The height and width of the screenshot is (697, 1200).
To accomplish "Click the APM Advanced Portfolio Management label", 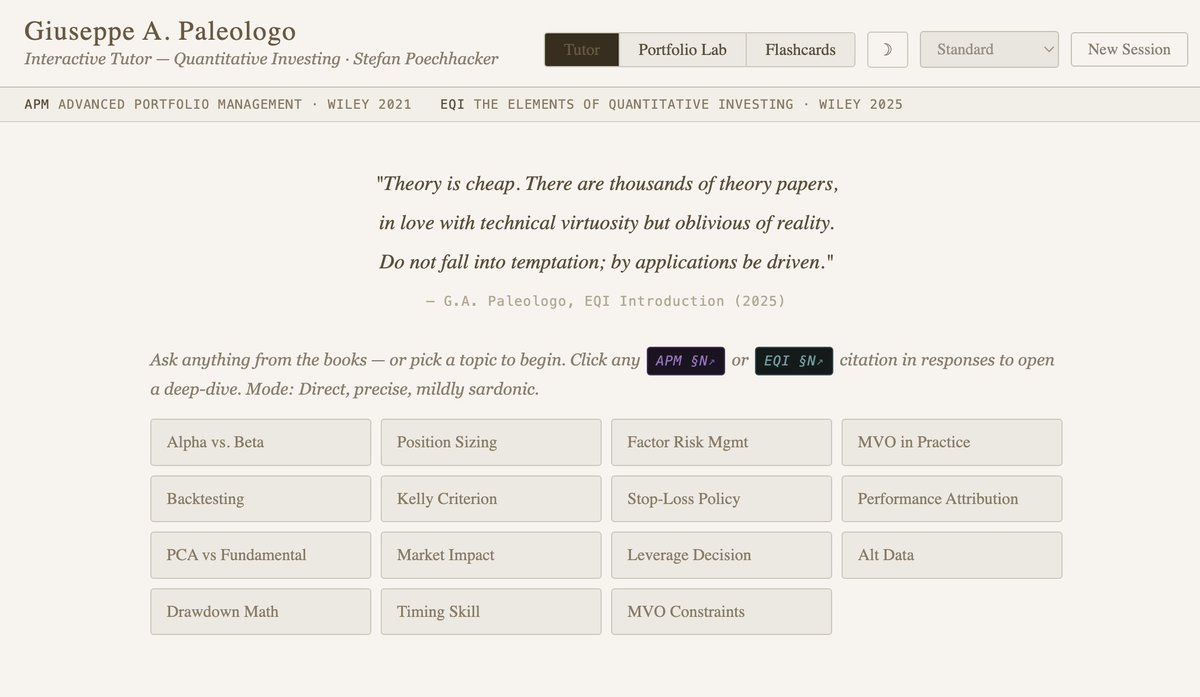I will (218, 104).
